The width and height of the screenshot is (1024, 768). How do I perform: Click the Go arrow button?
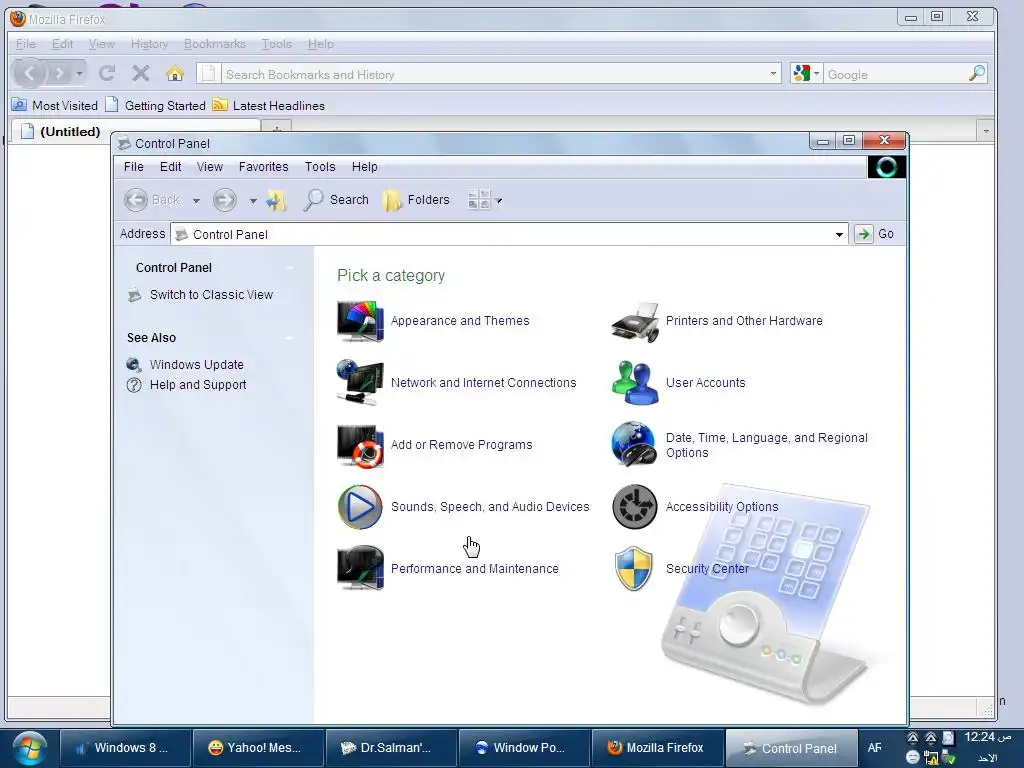(x=864, y=234)
